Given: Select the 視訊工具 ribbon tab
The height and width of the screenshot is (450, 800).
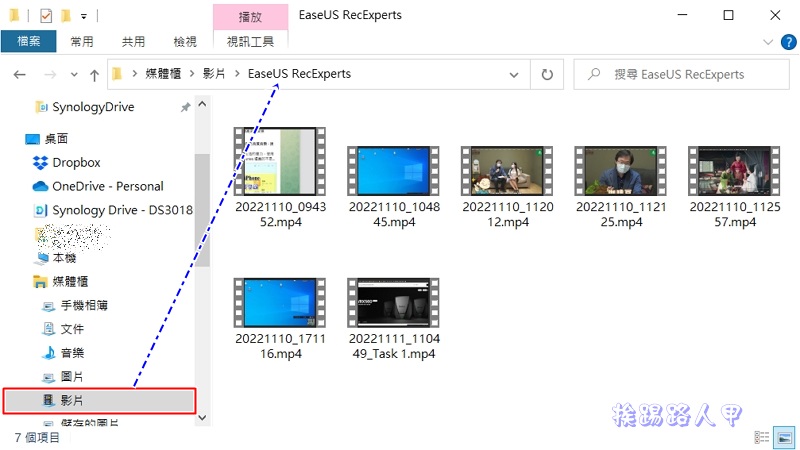Looking at the screenshot, I should 250,41.
